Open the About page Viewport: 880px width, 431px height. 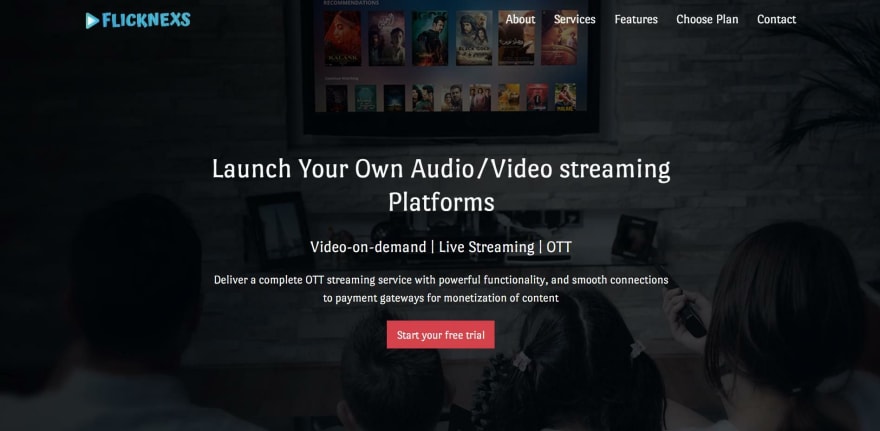tap(520, 19)
